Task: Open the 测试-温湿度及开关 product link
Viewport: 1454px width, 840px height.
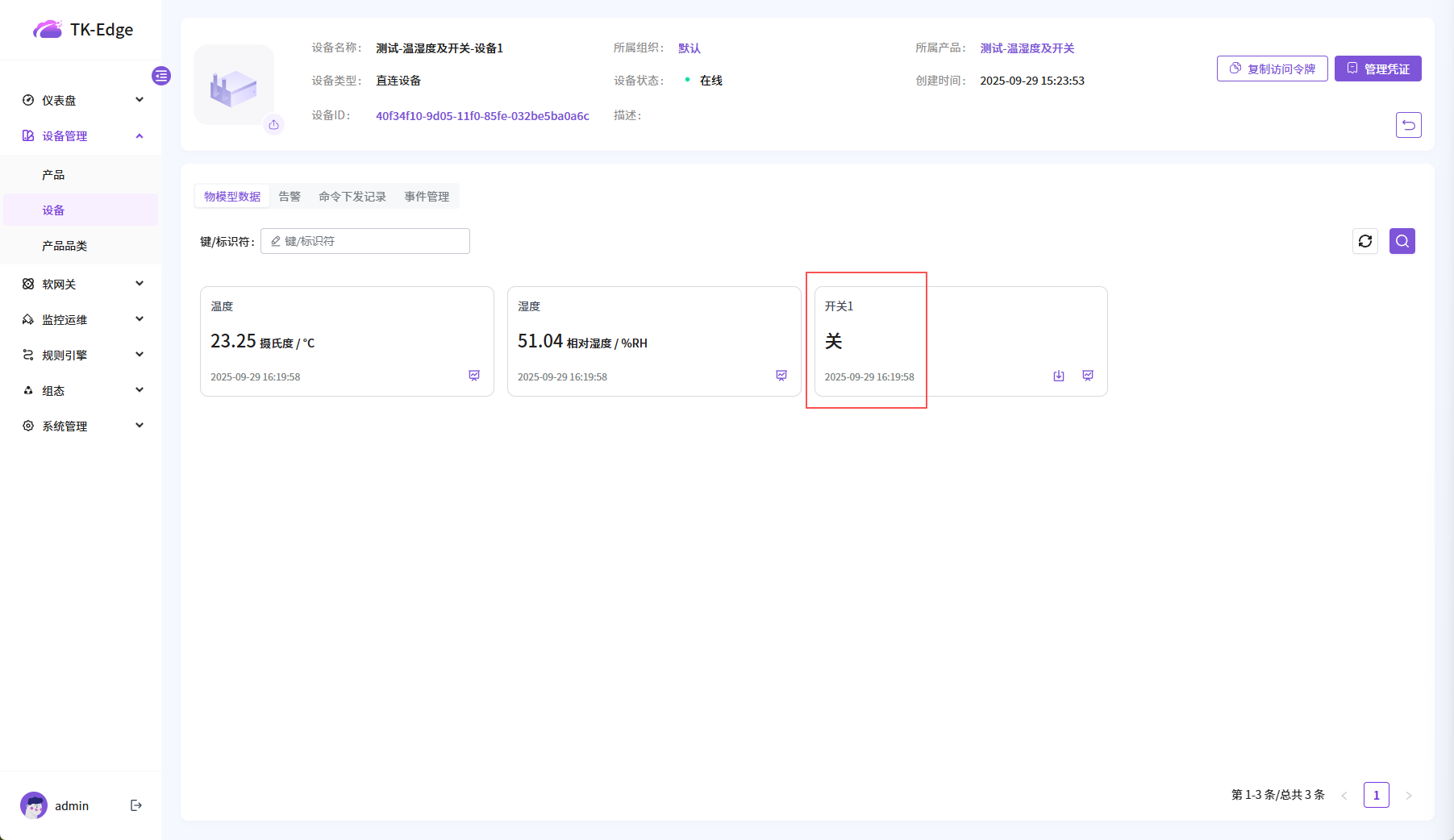Action: pos(1027,48)
